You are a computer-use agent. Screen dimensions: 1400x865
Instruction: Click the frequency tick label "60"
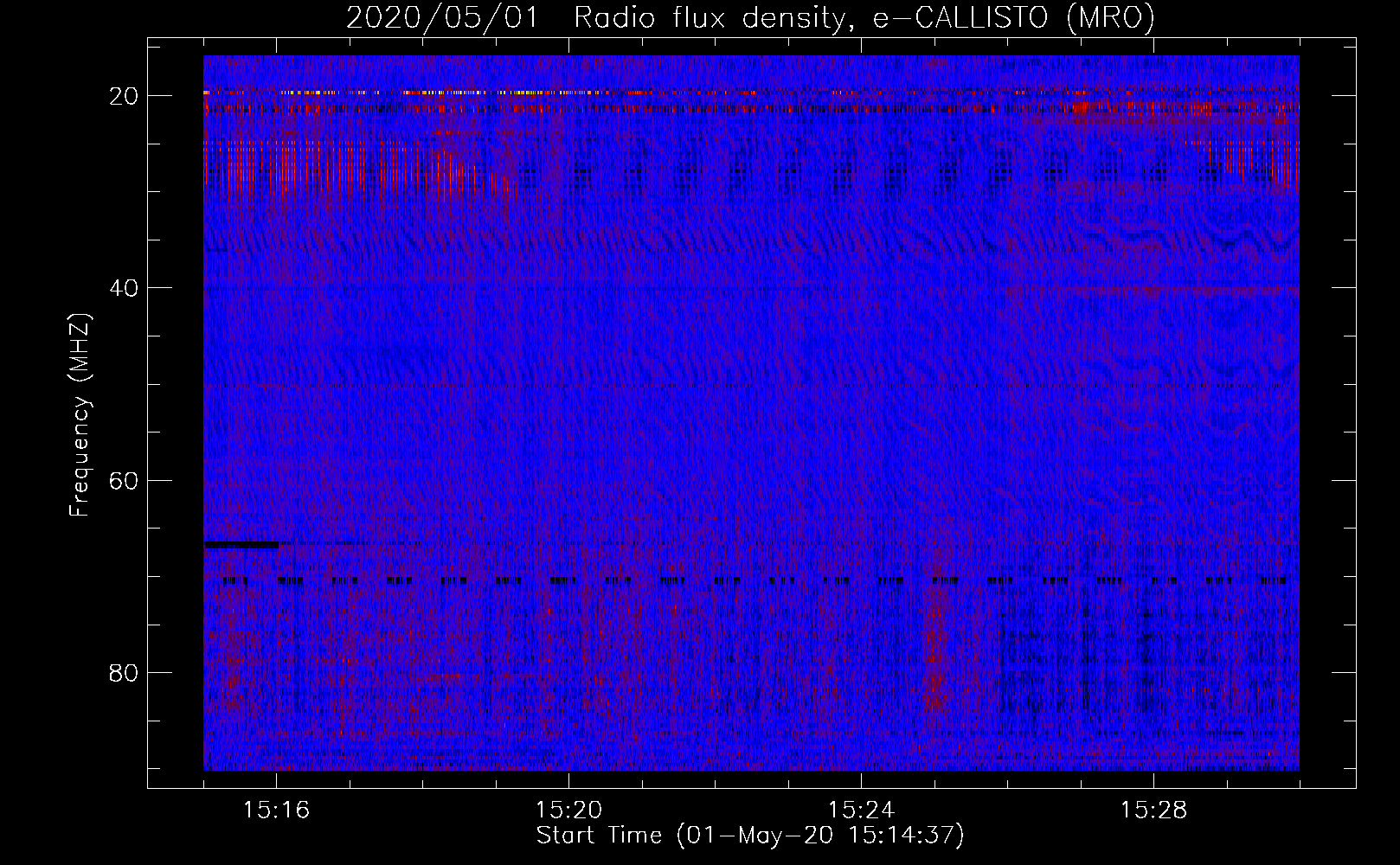[x=125, y=480]
